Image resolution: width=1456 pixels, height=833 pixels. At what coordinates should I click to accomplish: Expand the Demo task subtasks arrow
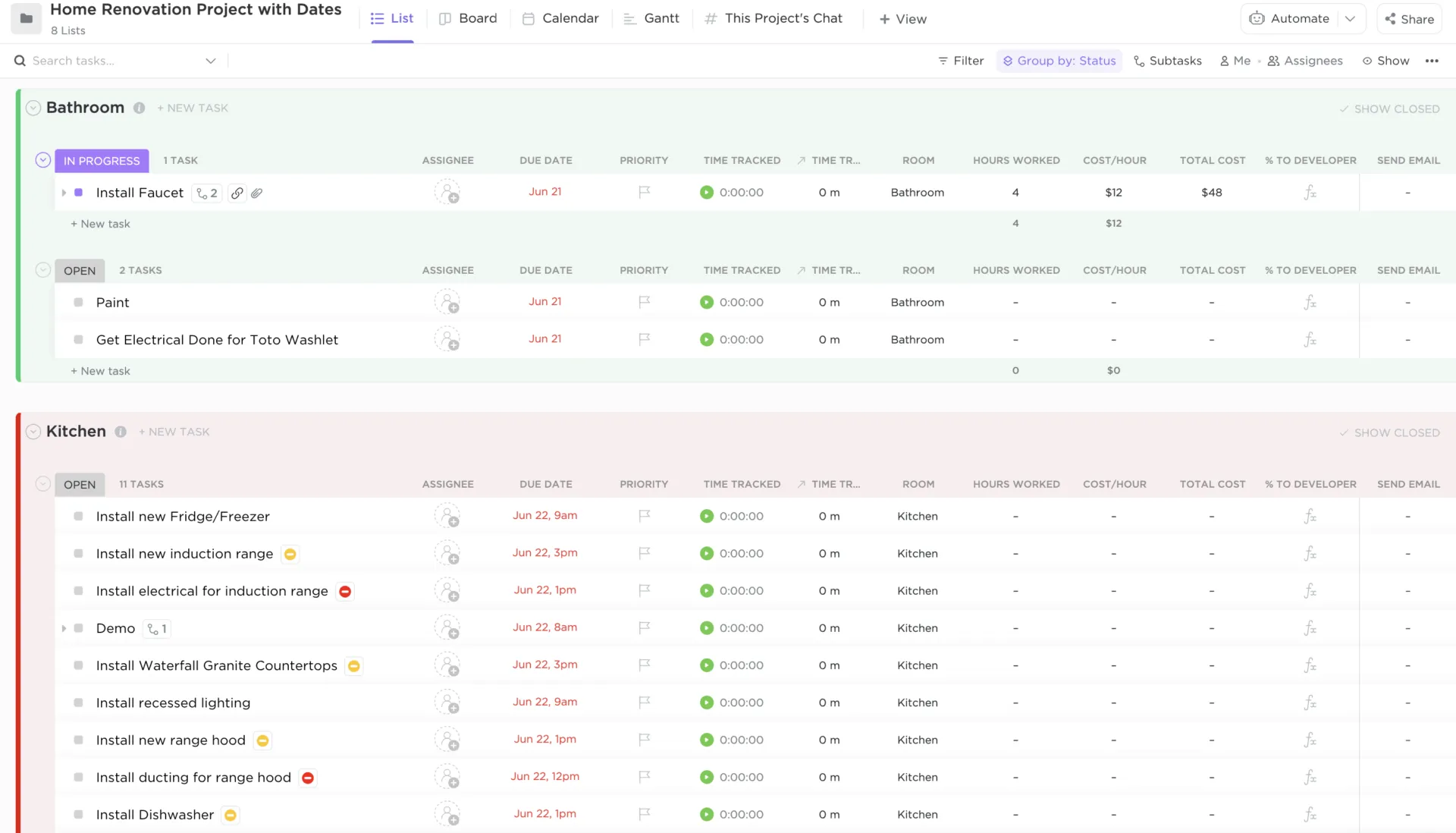(x=64, y=628)
